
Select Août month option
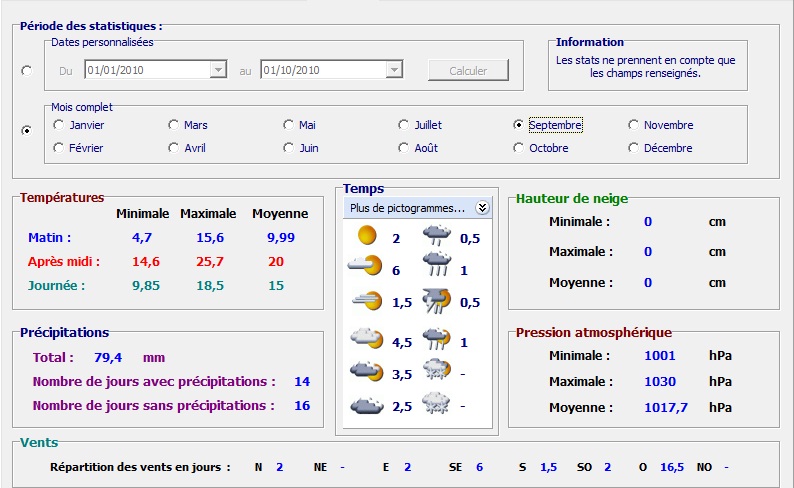coord(418,148)
